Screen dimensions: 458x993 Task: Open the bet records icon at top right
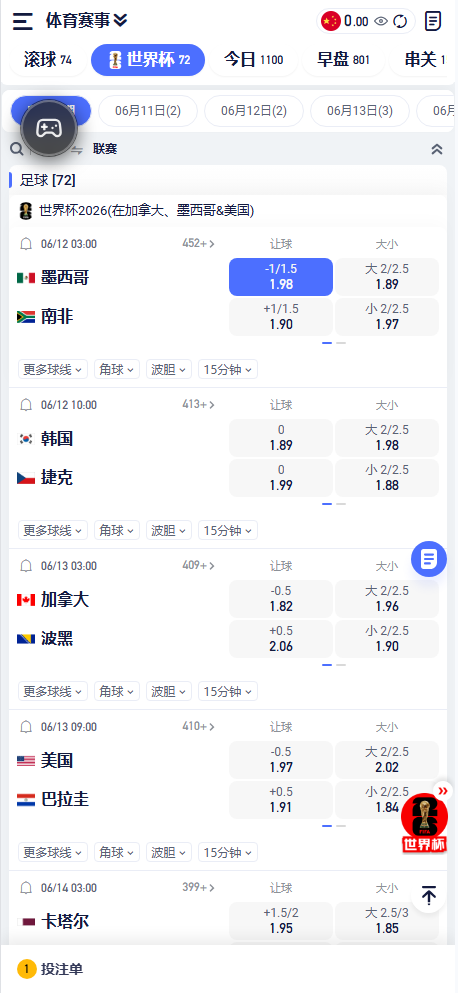[433, 21]
